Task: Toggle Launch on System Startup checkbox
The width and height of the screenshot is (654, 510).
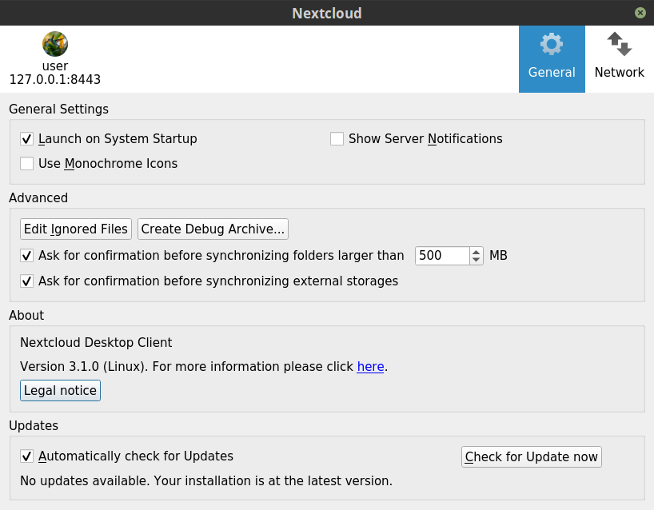Action: [x=27, y=139]
